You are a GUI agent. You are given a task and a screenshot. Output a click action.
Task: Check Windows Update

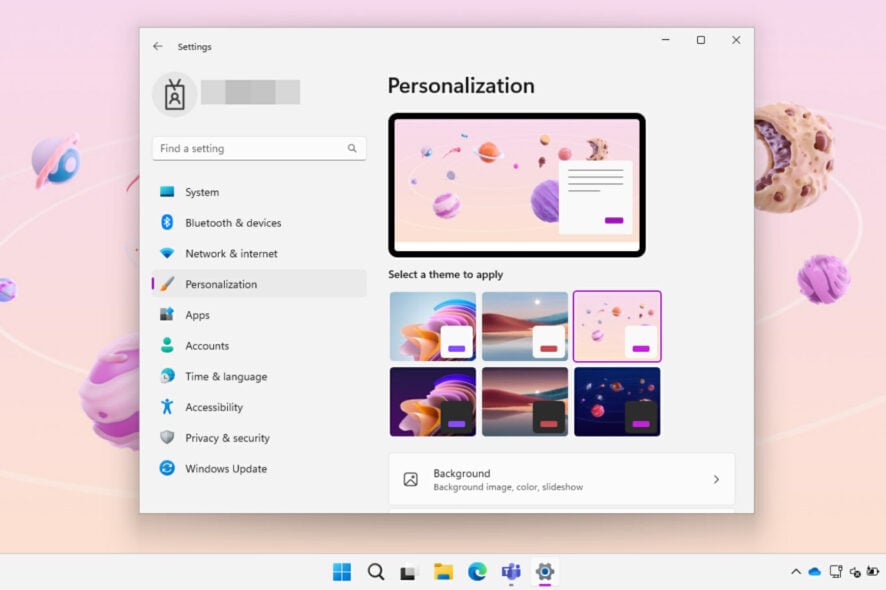tap(226, 468)
